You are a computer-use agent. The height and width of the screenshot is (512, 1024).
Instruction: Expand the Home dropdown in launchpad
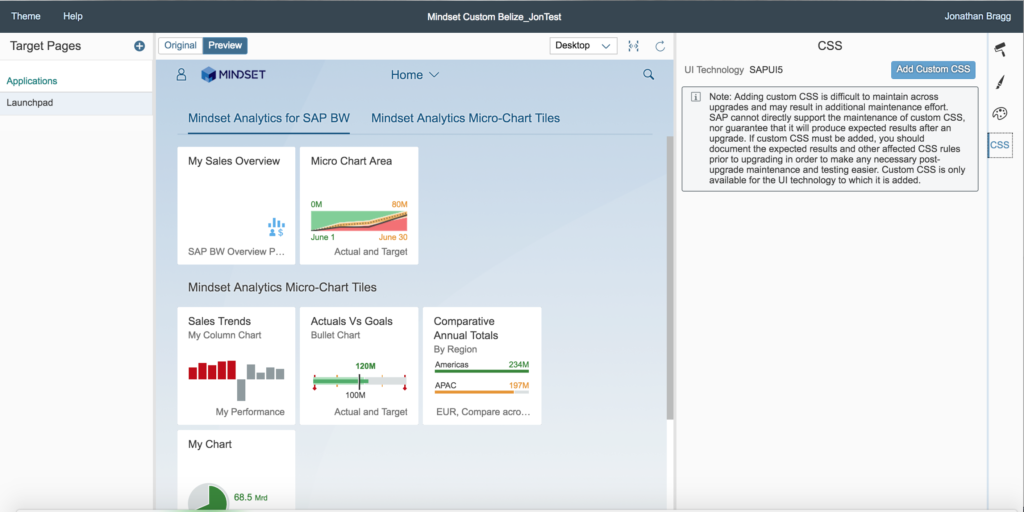pyautogui.click(x=415, y=75)
